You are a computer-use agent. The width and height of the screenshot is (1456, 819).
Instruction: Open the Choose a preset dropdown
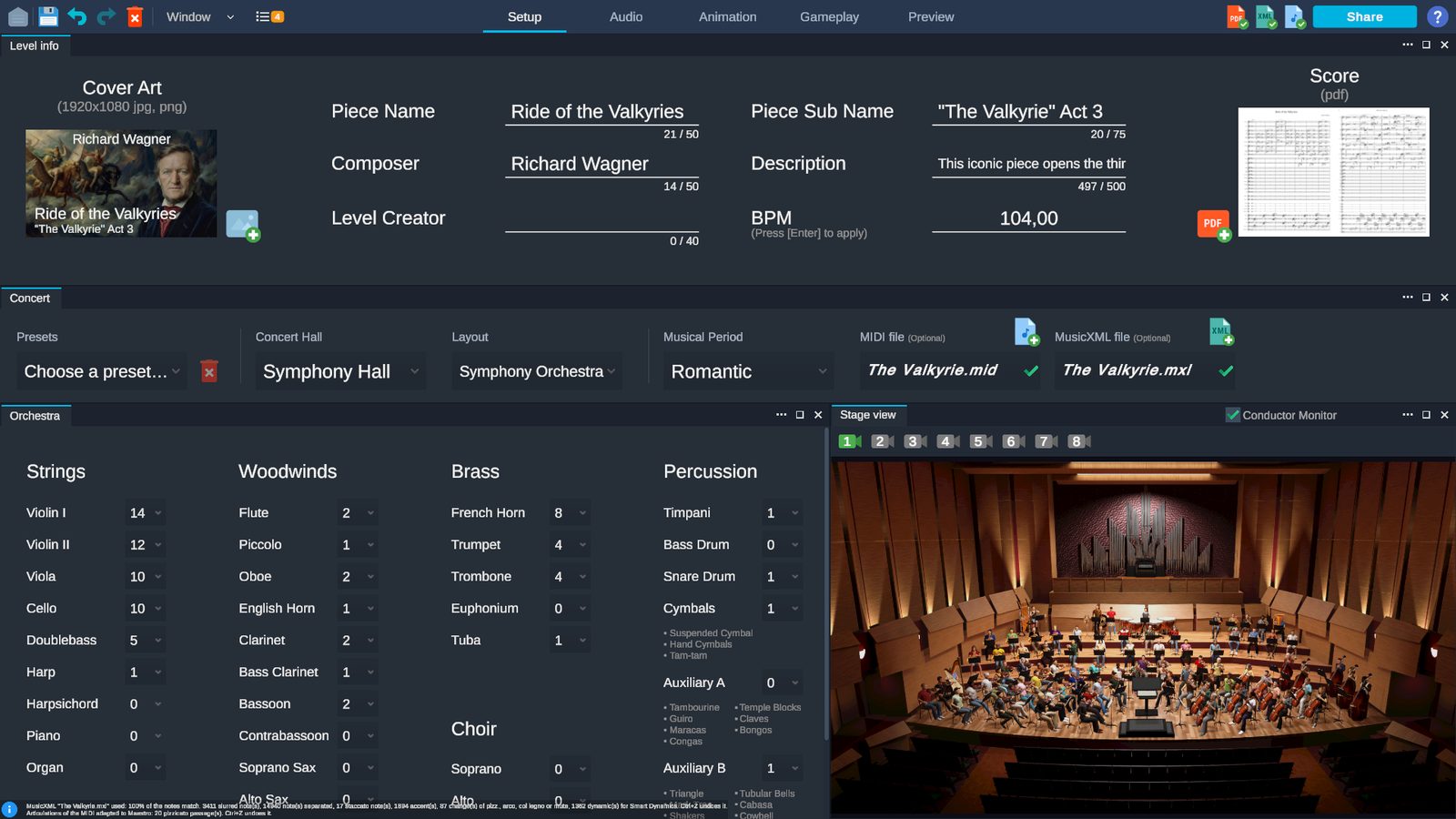102,371
